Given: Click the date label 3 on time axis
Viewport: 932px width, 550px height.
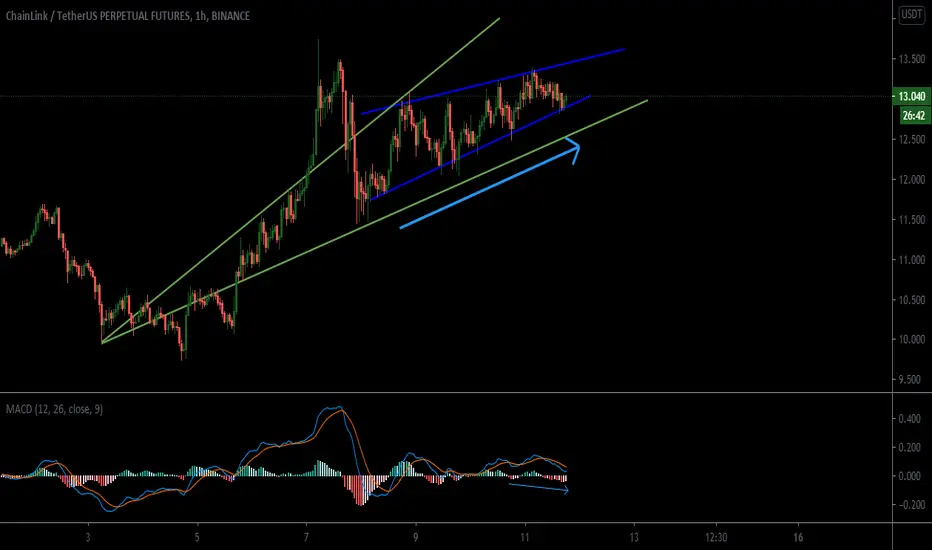Looking at the screenshot, I should (88, 538).
